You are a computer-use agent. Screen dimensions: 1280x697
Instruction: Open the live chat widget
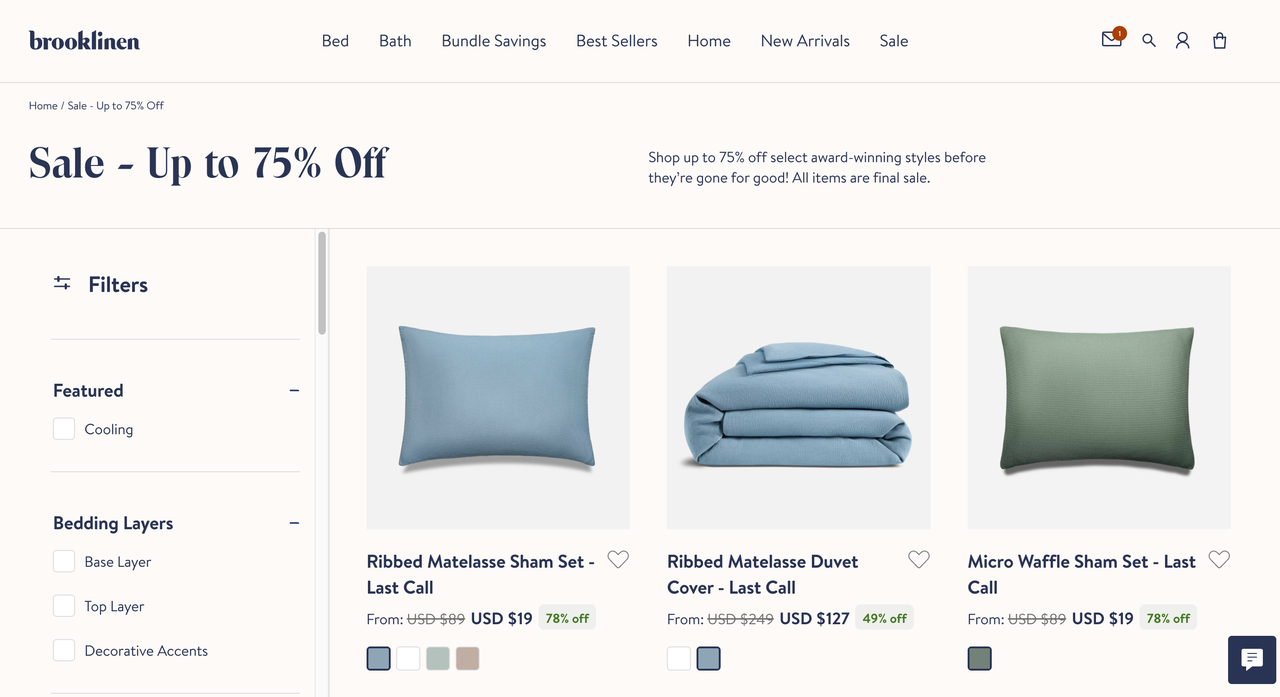pyautogui.click(x=1252, y=660)
